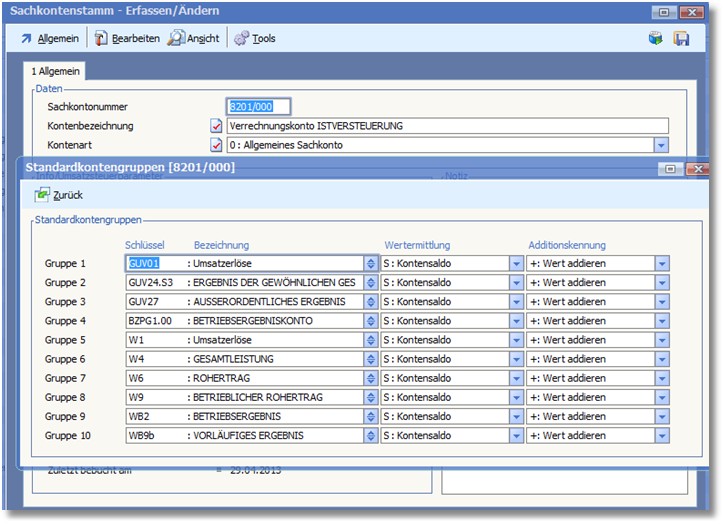The width and height of the screenshot is (723, 524).
Task: Click the Allgemein arrow icon in toolbar
Action: [26, 38]
